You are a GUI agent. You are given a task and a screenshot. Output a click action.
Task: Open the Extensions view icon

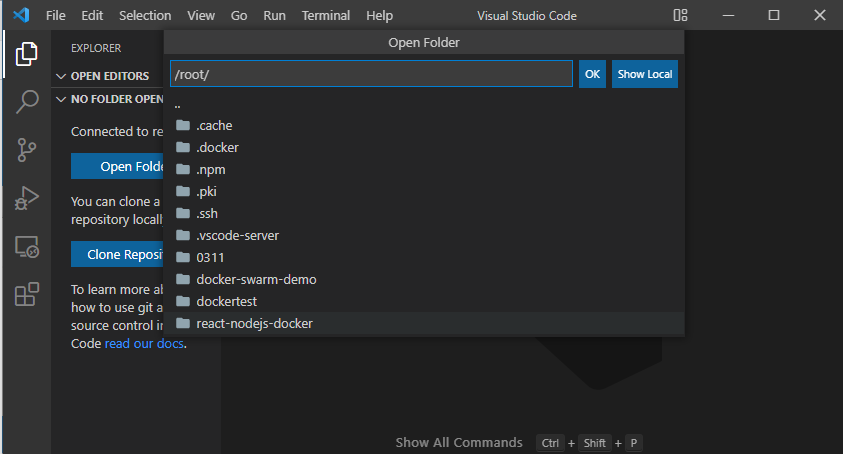point(26,294)
